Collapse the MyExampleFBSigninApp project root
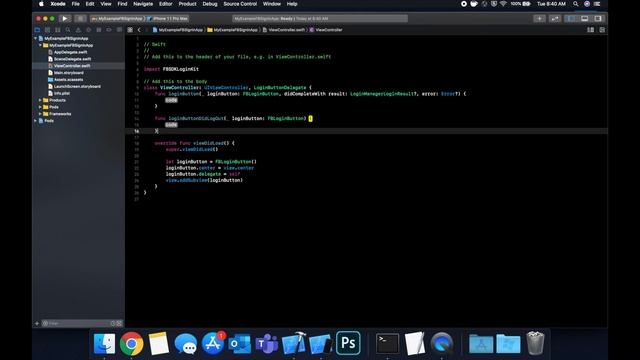This screenshot has height=360, width=640. 36,38
